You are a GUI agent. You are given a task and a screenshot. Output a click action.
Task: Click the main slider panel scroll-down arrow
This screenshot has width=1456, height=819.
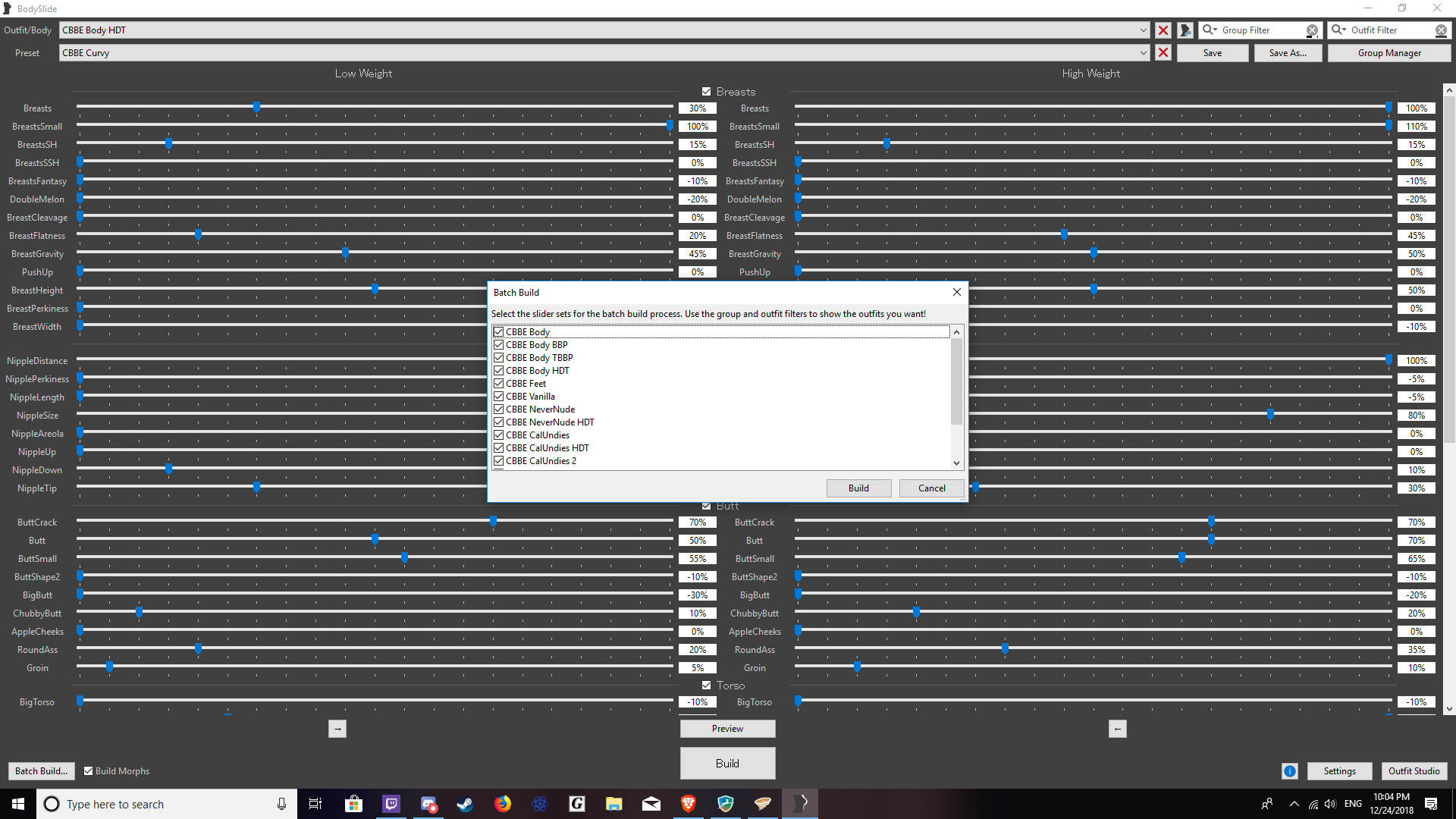click(x=1449, y=710)
